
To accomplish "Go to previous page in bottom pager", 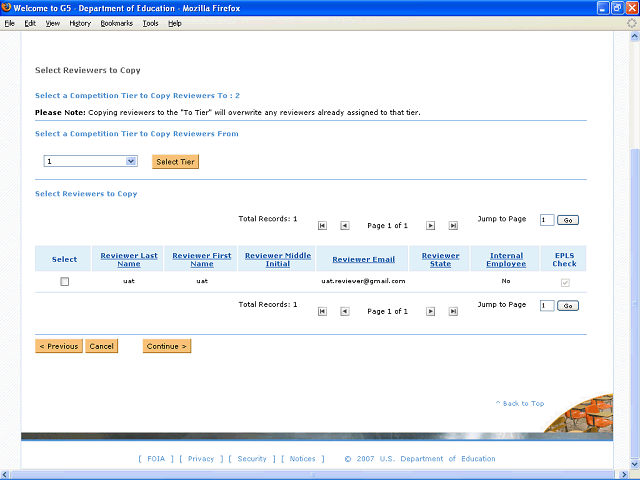I will coord(345,311).
